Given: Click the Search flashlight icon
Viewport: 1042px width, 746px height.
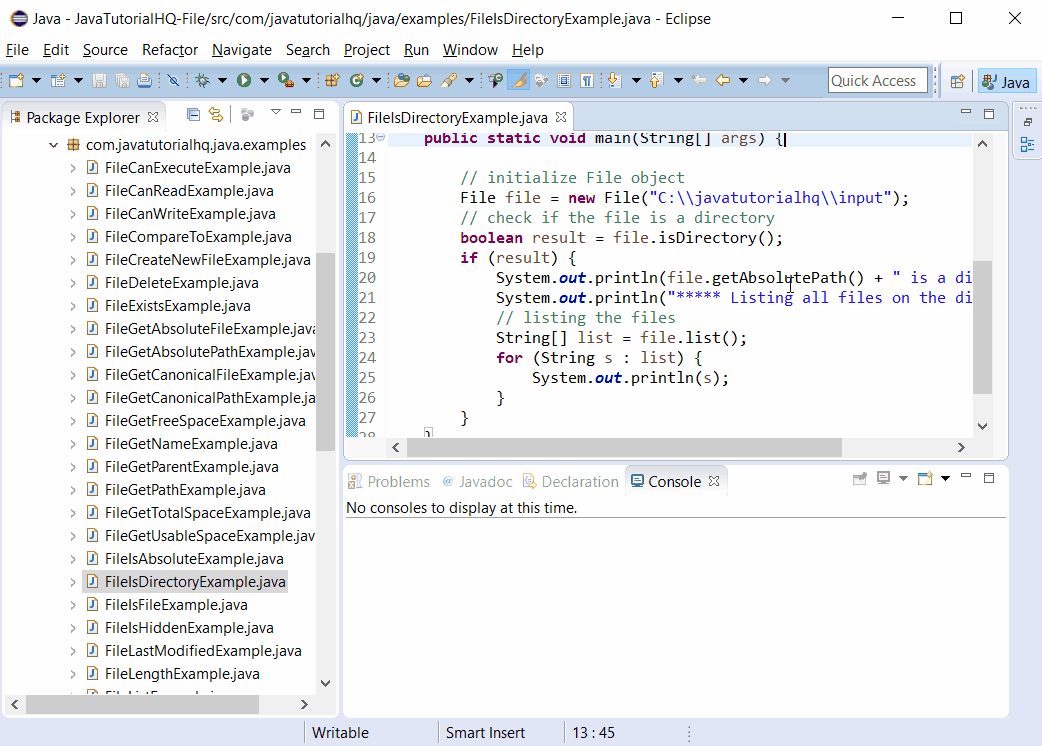Looking at the screenshot, I should pos(449,80).
